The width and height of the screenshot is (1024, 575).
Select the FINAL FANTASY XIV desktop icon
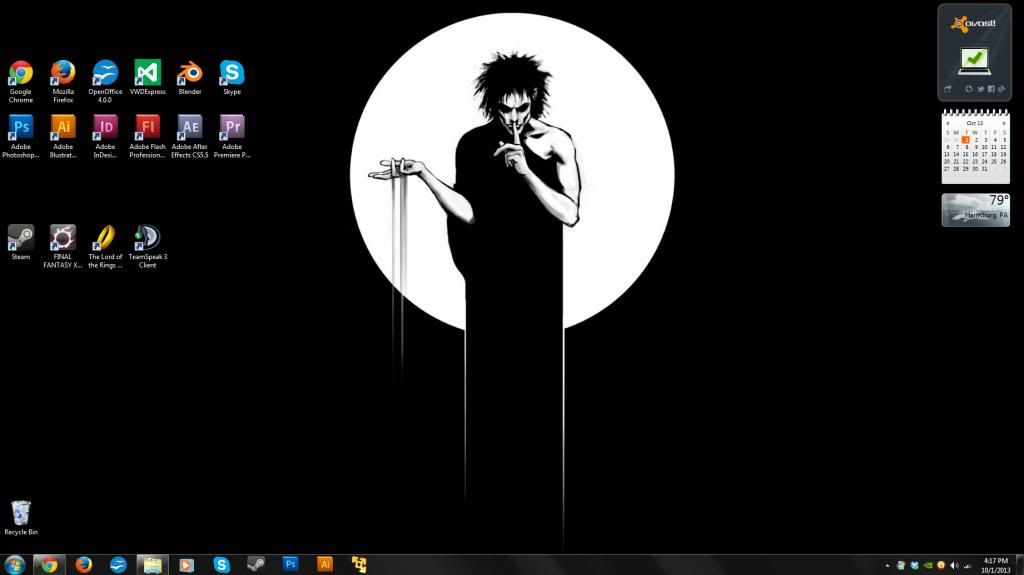pyautogui.click(x=63, y=246)
